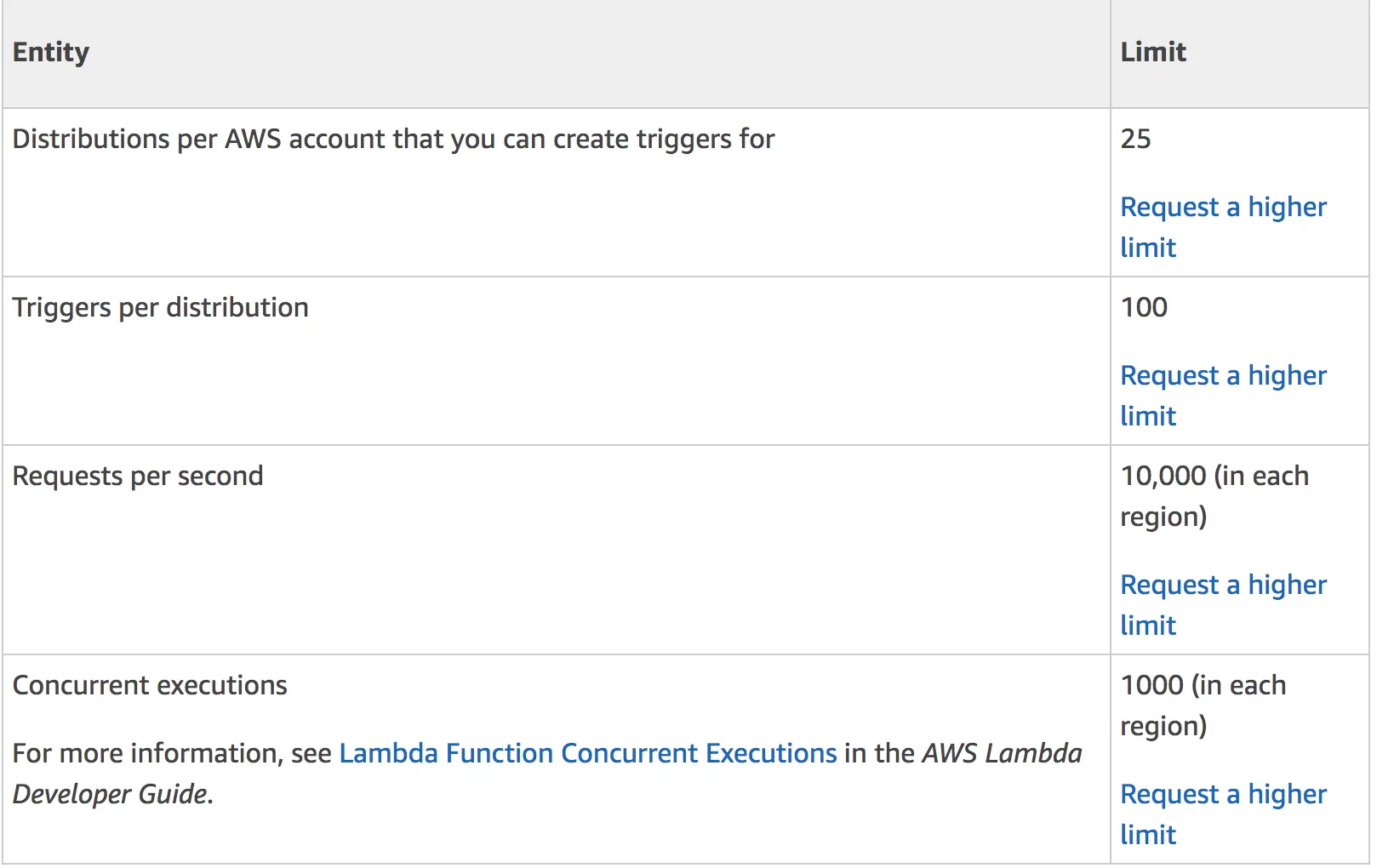Follow higher limit link for Concurrent executions
The image size is (1377, 868).
[1222, 795]
